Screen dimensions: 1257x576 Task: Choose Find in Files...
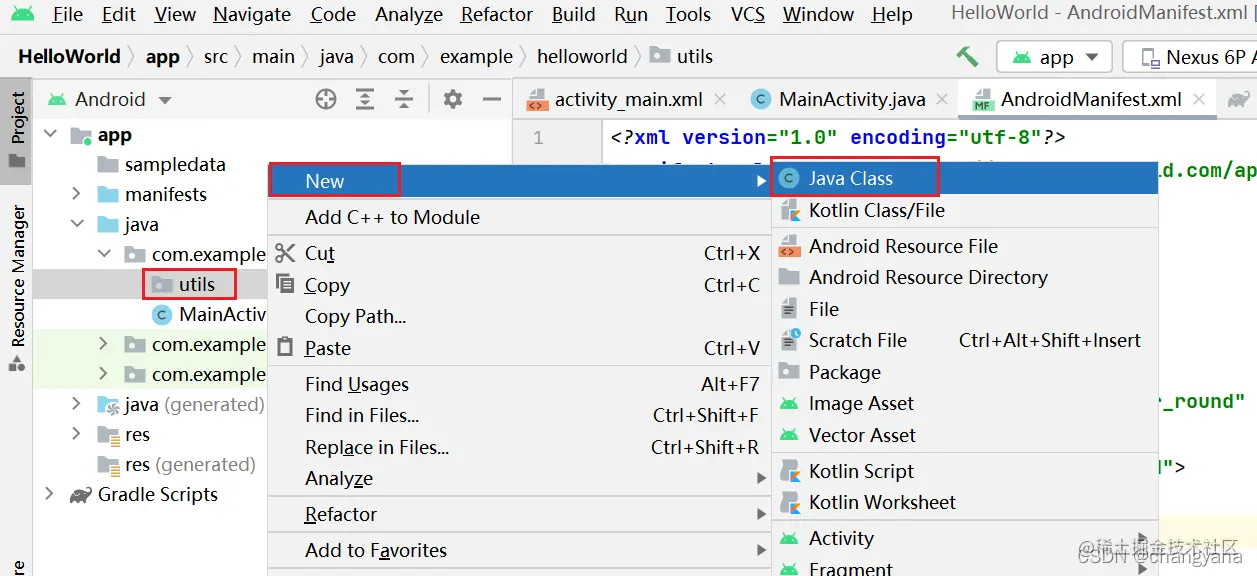tap(519, 415)
